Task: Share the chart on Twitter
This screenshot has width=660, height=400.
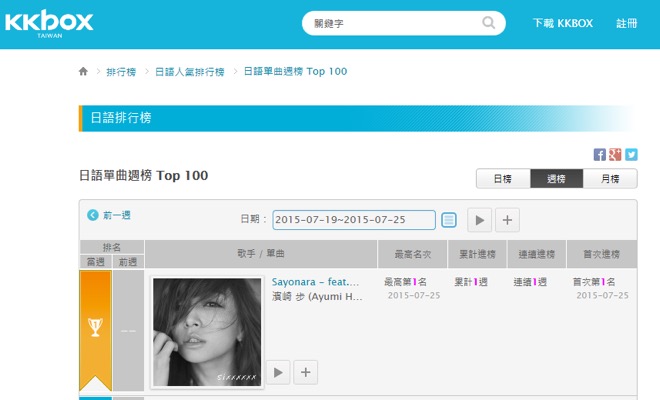Action: [x=631, y=154]
